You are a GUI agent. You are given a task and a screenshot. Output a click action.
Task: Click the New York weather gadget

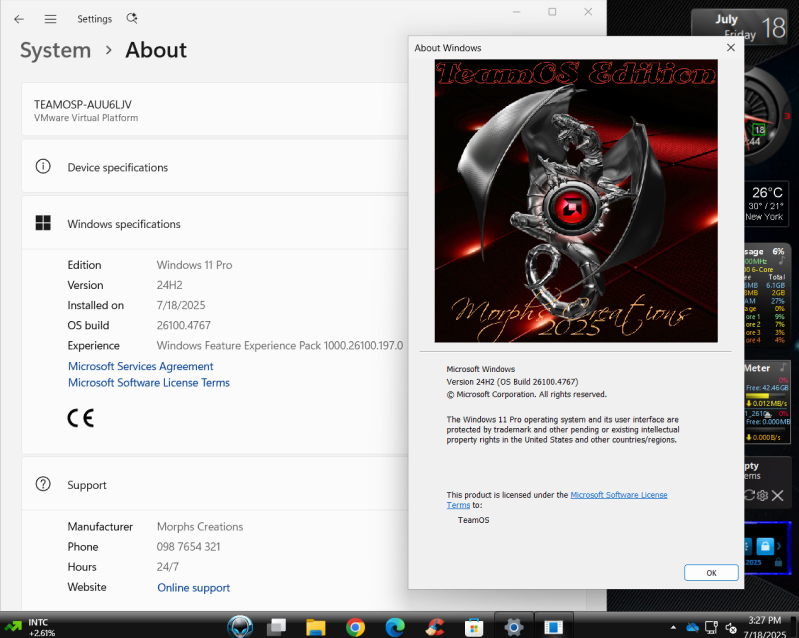pyautogui.click(x=767, y=204)
